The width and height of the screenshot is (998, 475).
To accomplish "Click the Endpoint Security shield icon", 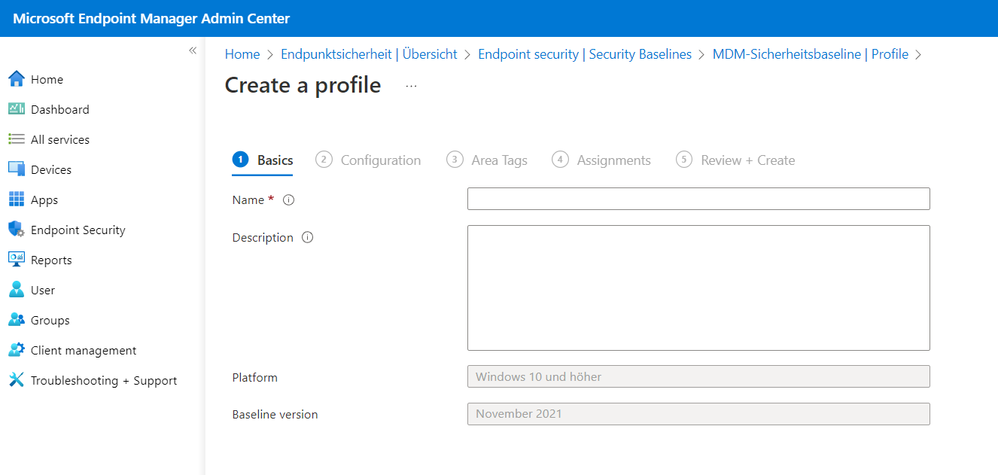I will tap(16, 229).
